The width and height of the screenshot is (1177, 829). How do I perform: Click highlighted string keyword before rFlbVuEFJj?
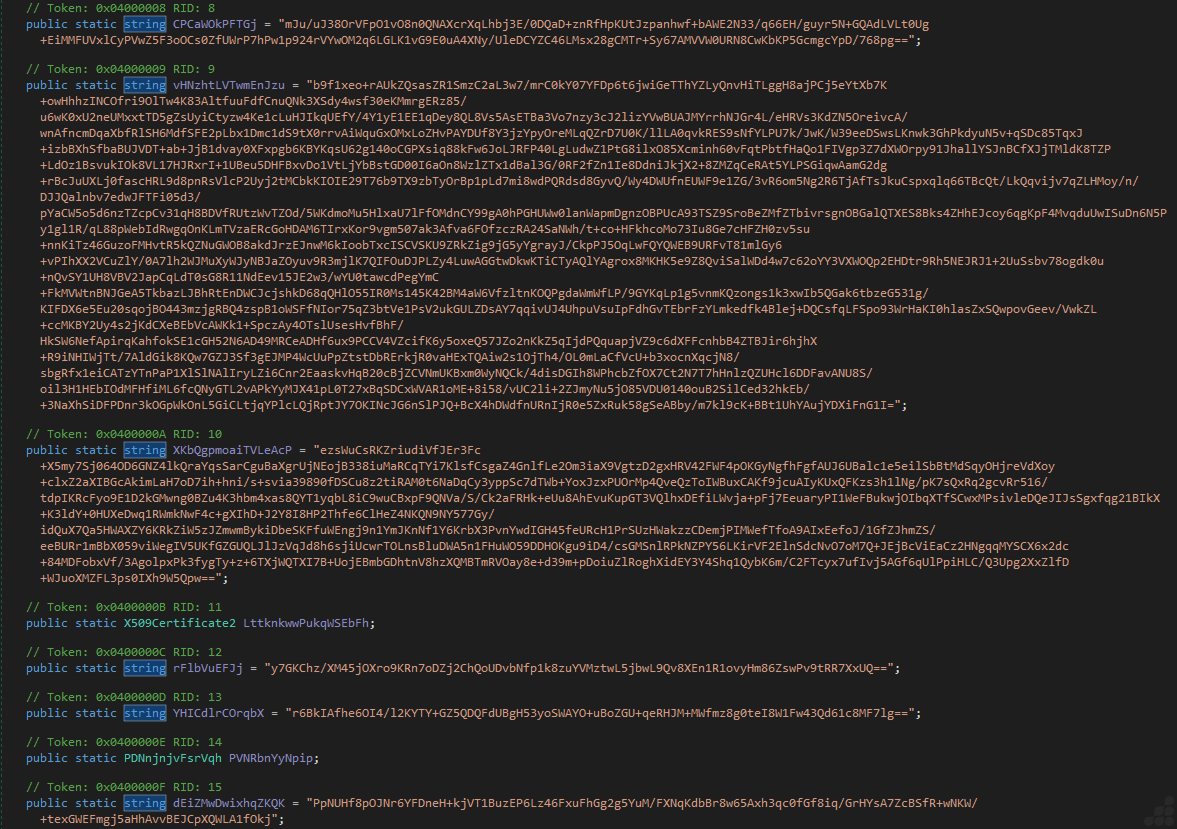pos(144,668)
